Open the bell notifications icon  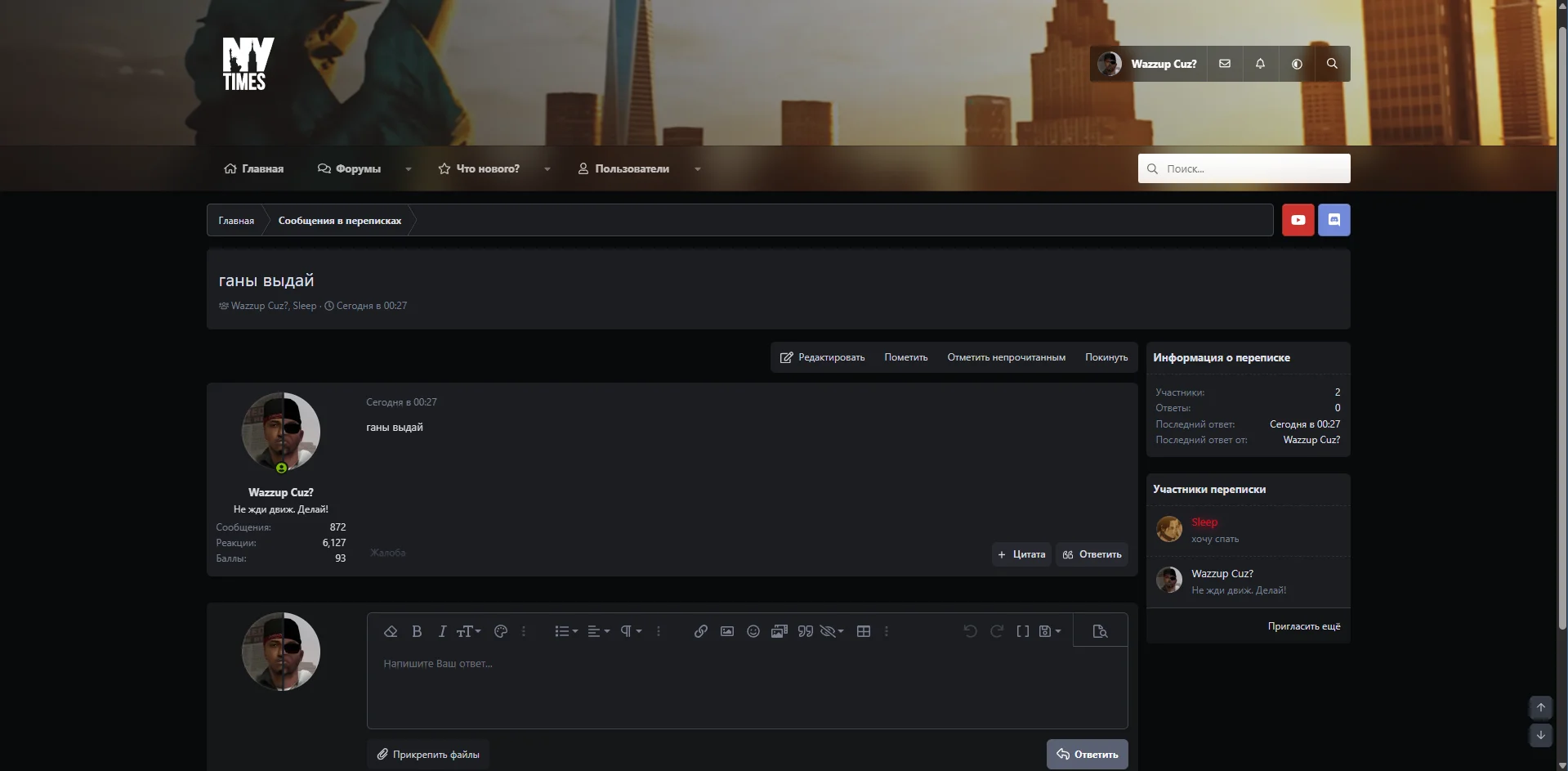pos(1260,64)
